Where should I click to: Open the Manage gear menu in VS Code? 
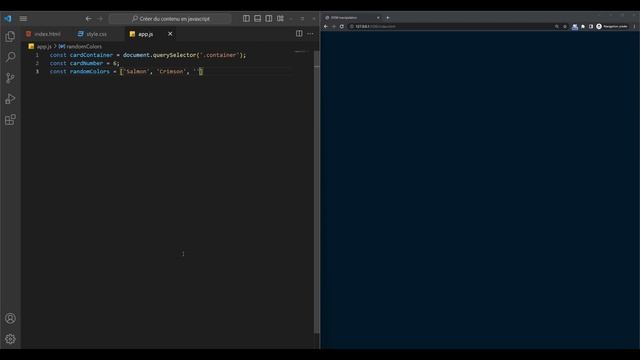pyautogui.click(x=10, y=339)
